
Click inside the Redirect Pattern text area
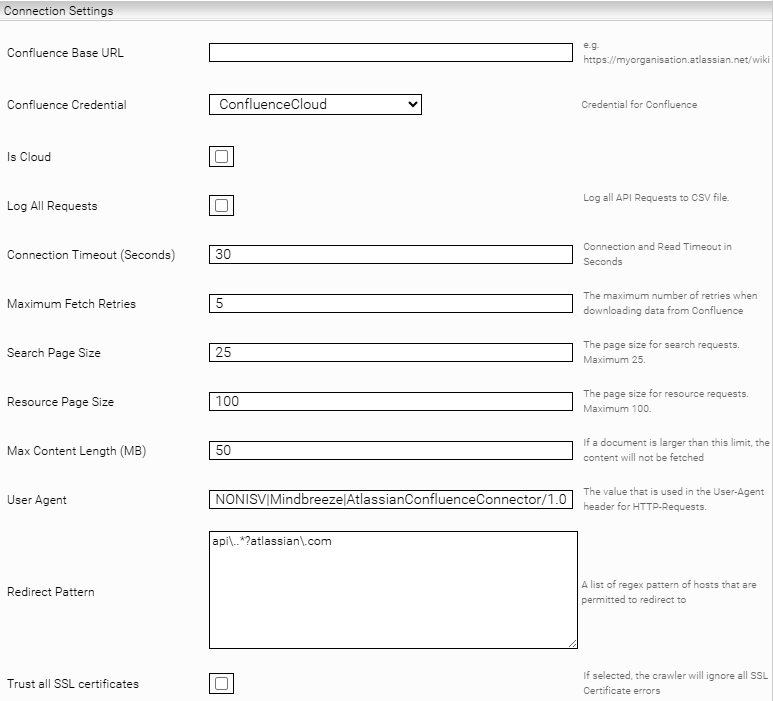392,590
